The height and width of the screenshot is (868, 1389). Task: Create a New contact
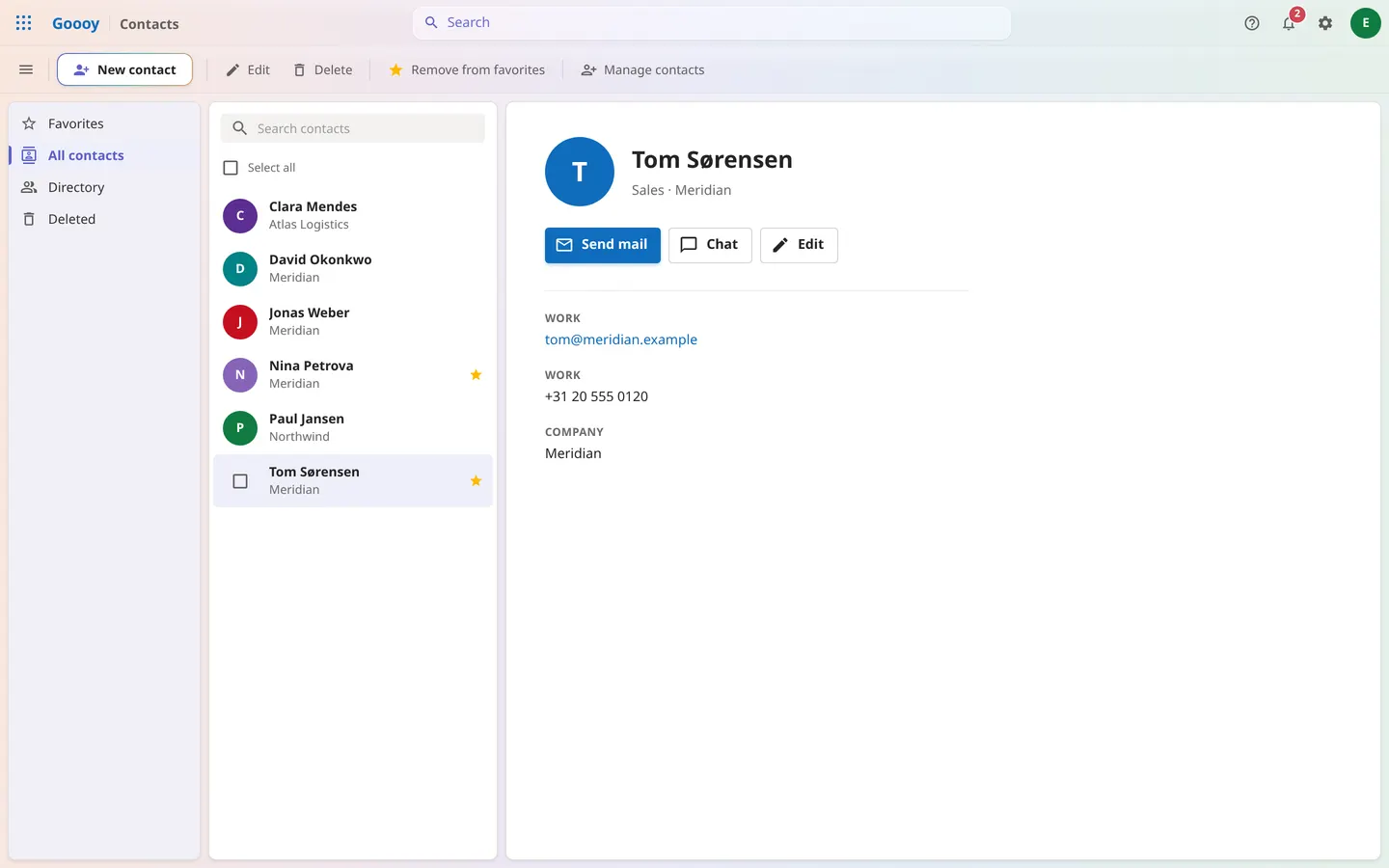coord(124,69)
